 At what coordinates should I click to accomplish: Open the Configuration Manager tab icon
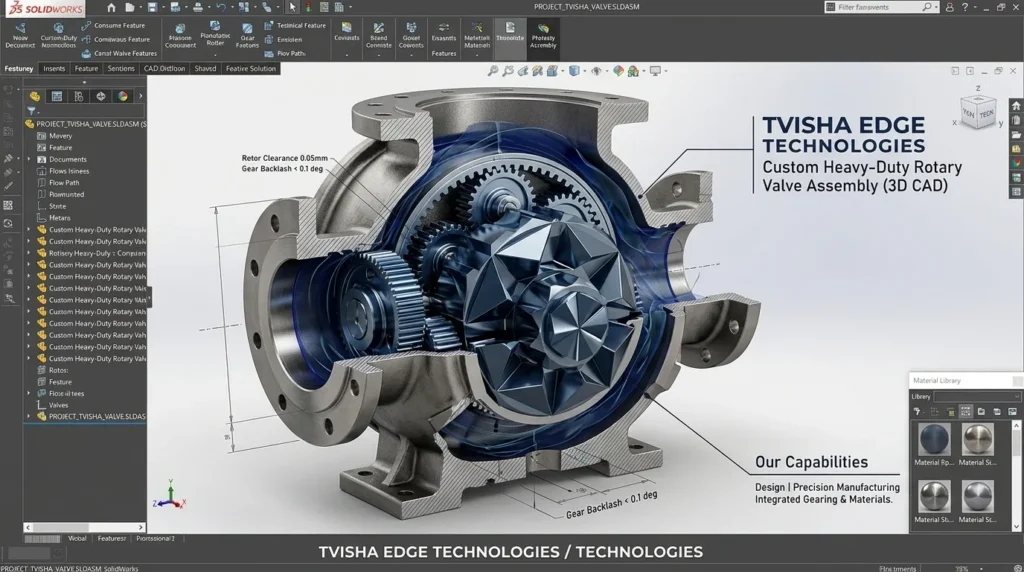click(79, 96)
